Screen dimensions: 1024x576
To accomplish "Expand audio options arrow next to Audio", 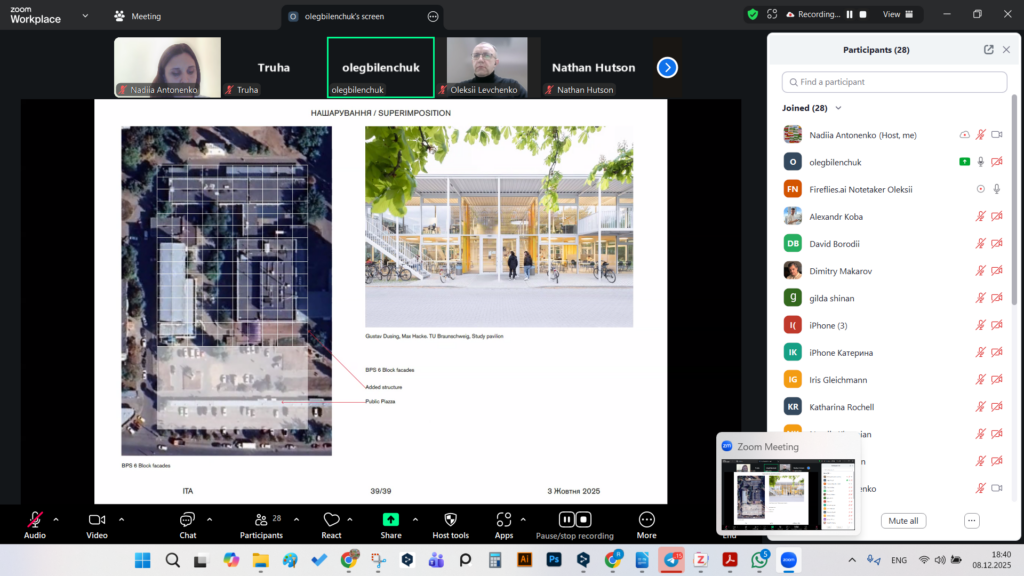I will [56, 519].
